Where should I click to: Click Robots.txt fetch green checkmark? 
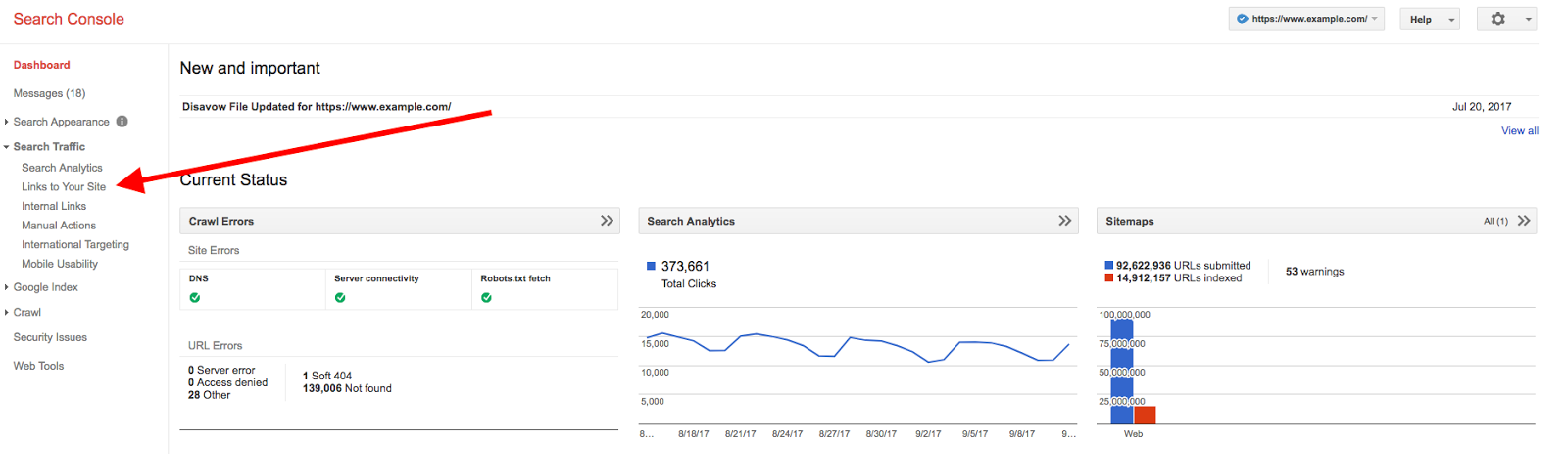click(486, 298)
